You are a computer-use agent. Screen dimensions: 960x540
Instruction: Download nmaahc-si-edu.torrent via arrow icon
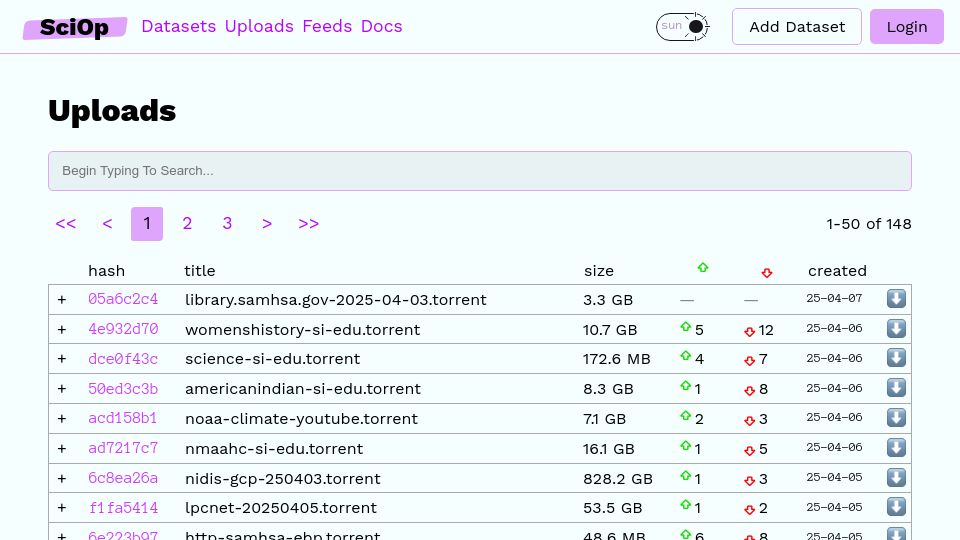point(896,448)
